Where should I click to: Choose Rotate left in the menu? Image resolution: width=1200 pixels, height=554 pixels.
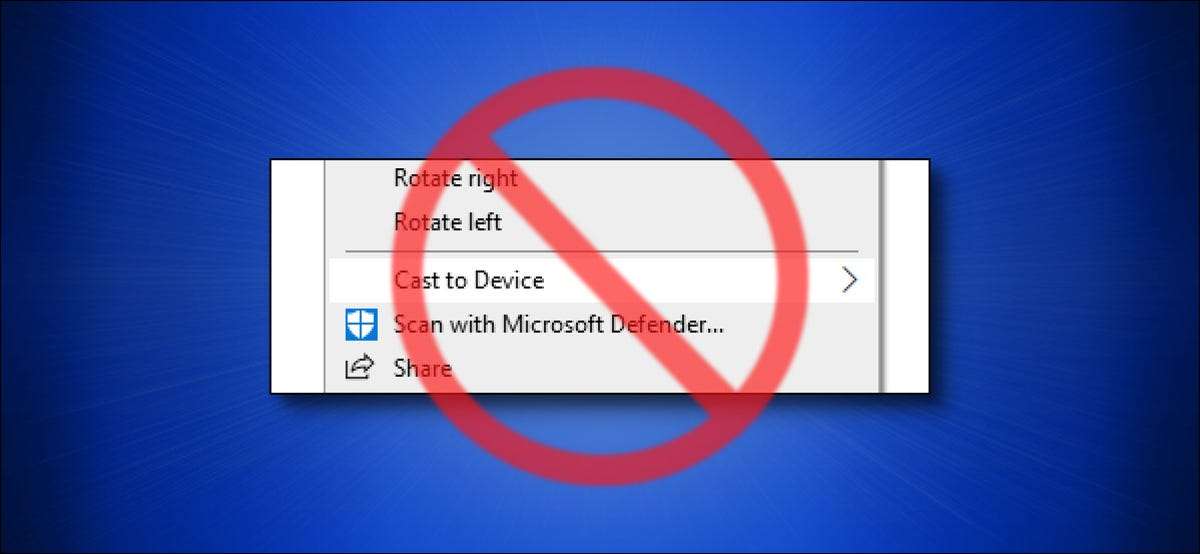click(x=448, y=221)
